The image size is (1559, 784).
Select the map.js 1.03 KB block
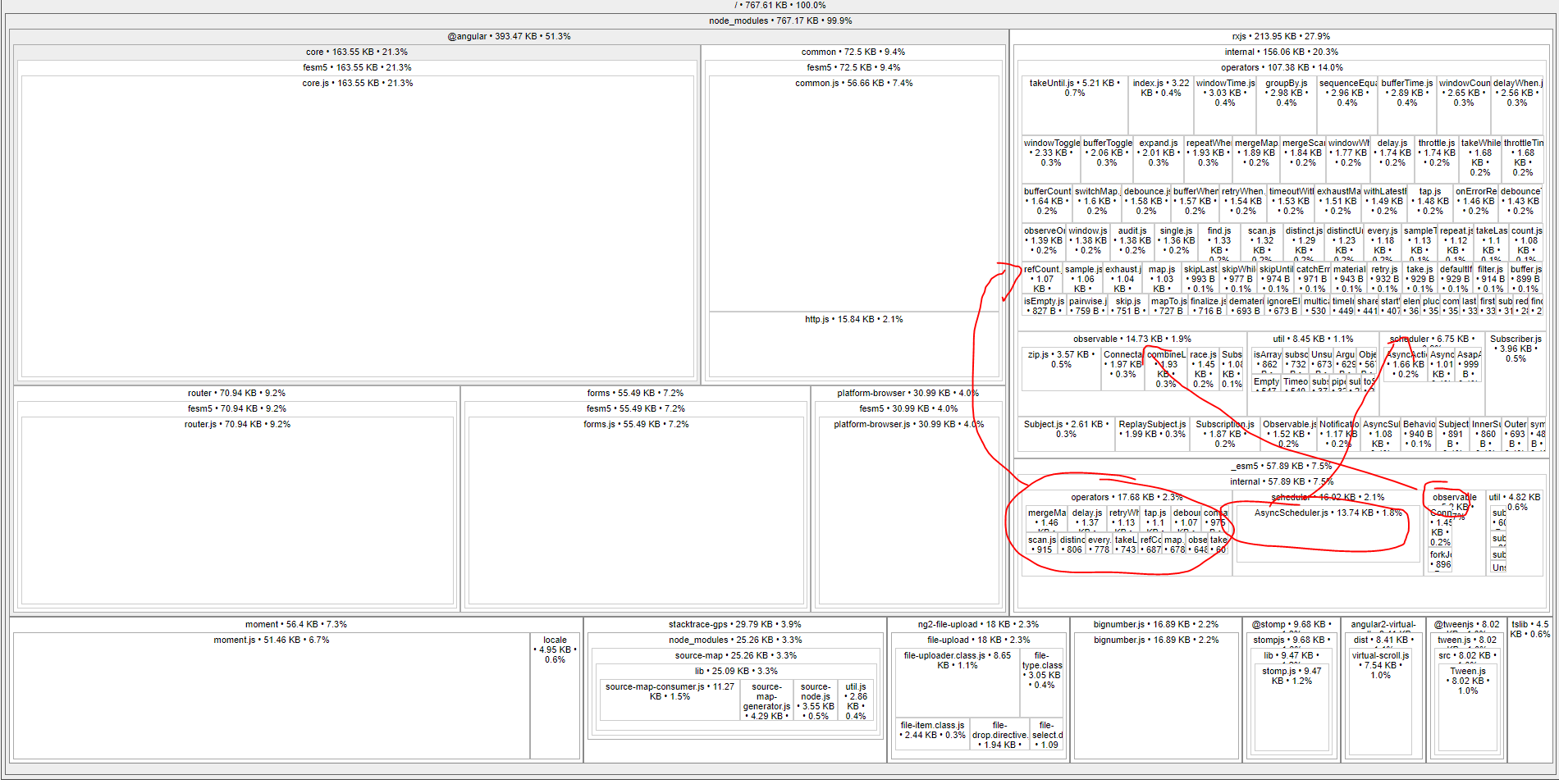pos(1161,279)
